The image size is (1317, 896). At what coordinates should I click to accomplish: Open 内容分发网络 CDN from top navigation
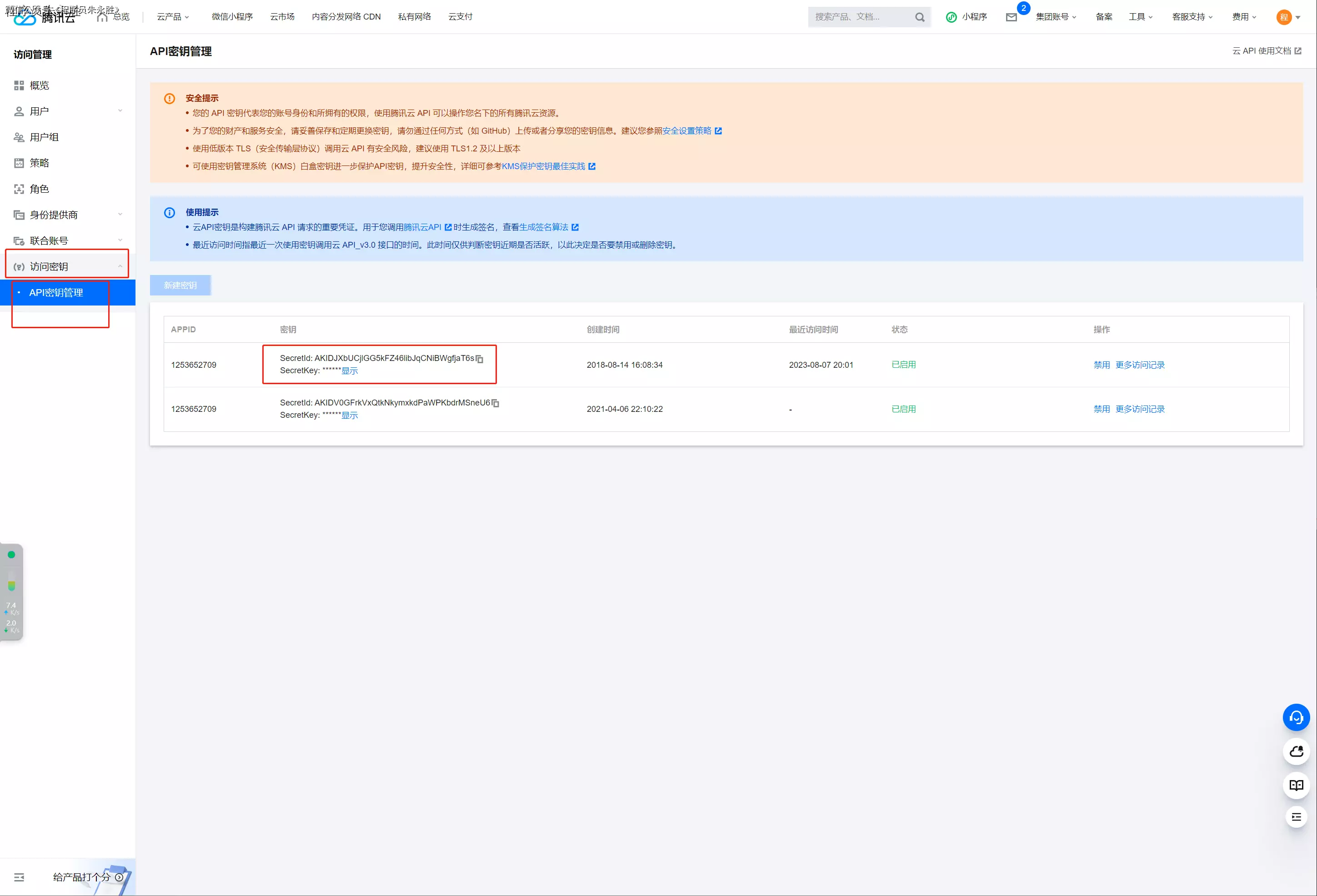[x=346, y=17]
